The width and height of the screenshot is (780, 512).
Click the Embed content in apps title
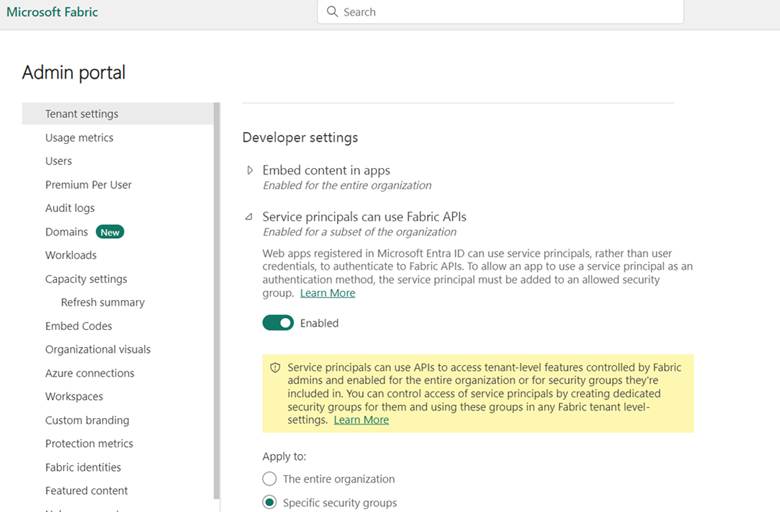tap(326, 170)
